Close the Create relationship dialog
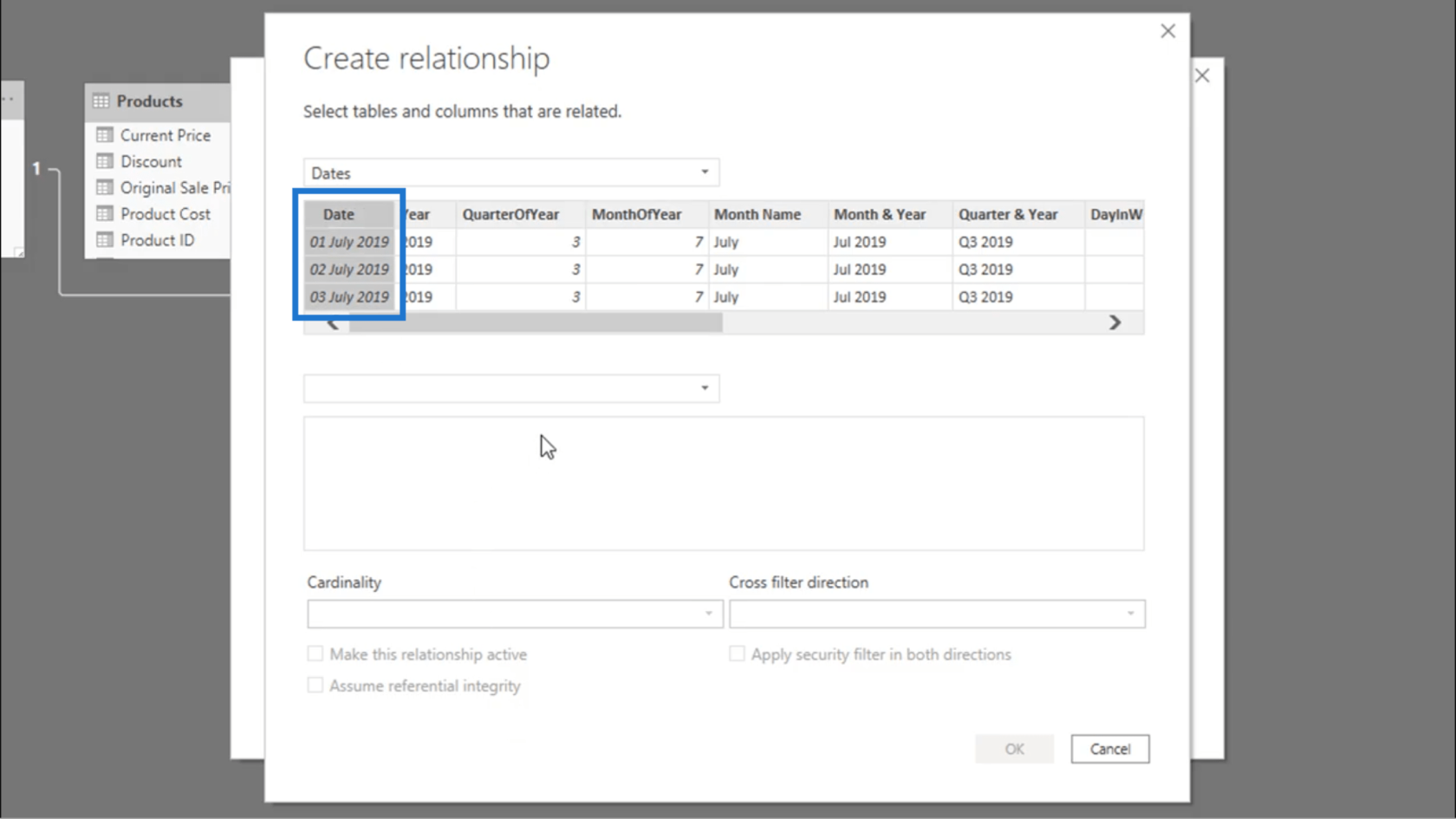This screenshot has height=819, width=1456. tap(1167, 31)
